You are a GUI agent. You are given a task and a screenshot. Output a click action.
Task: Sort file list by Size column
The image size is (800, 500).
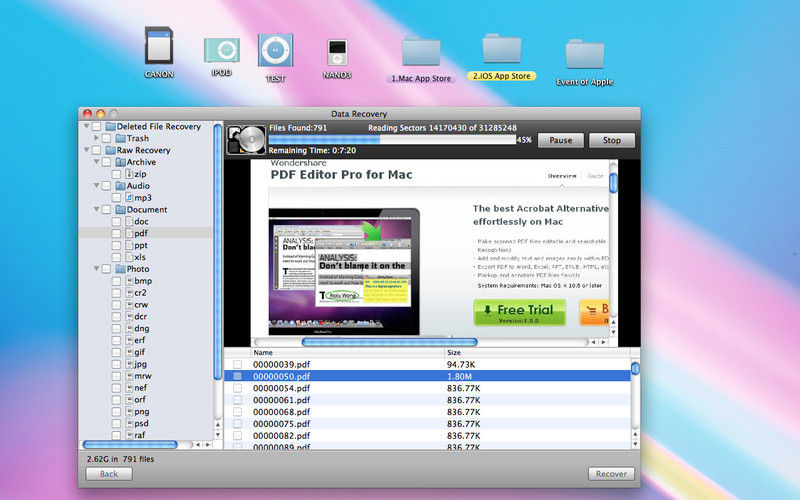537,353
